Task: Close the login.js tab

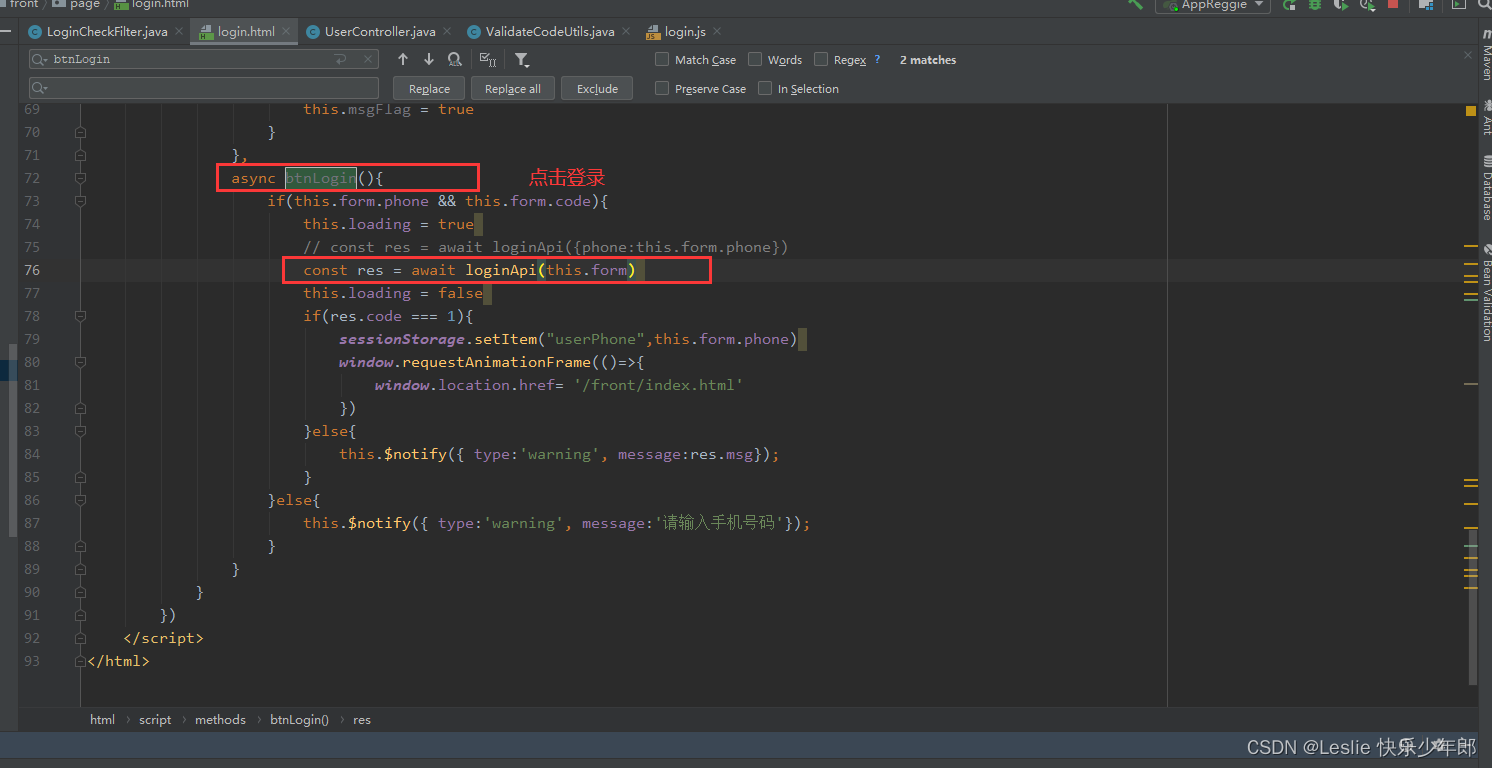Action: coord(715,32)
